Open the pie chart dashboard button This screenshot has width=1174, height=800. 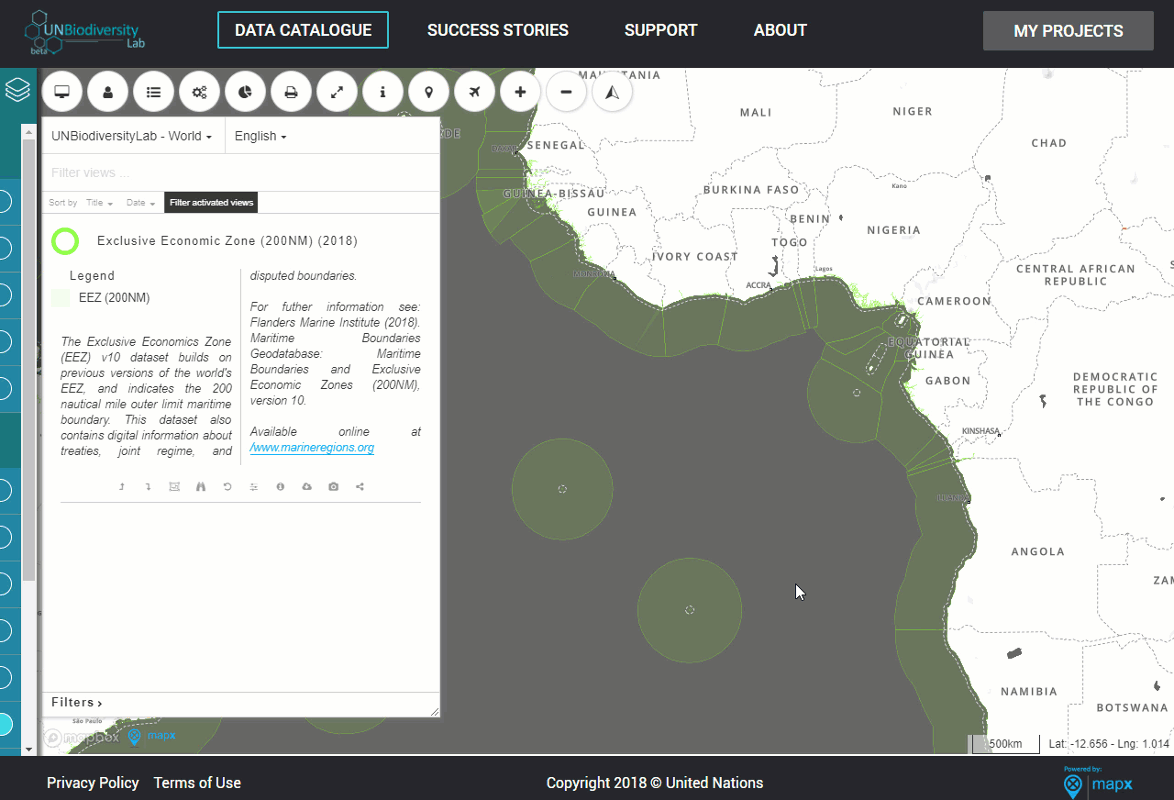click(x=245, y=92)
